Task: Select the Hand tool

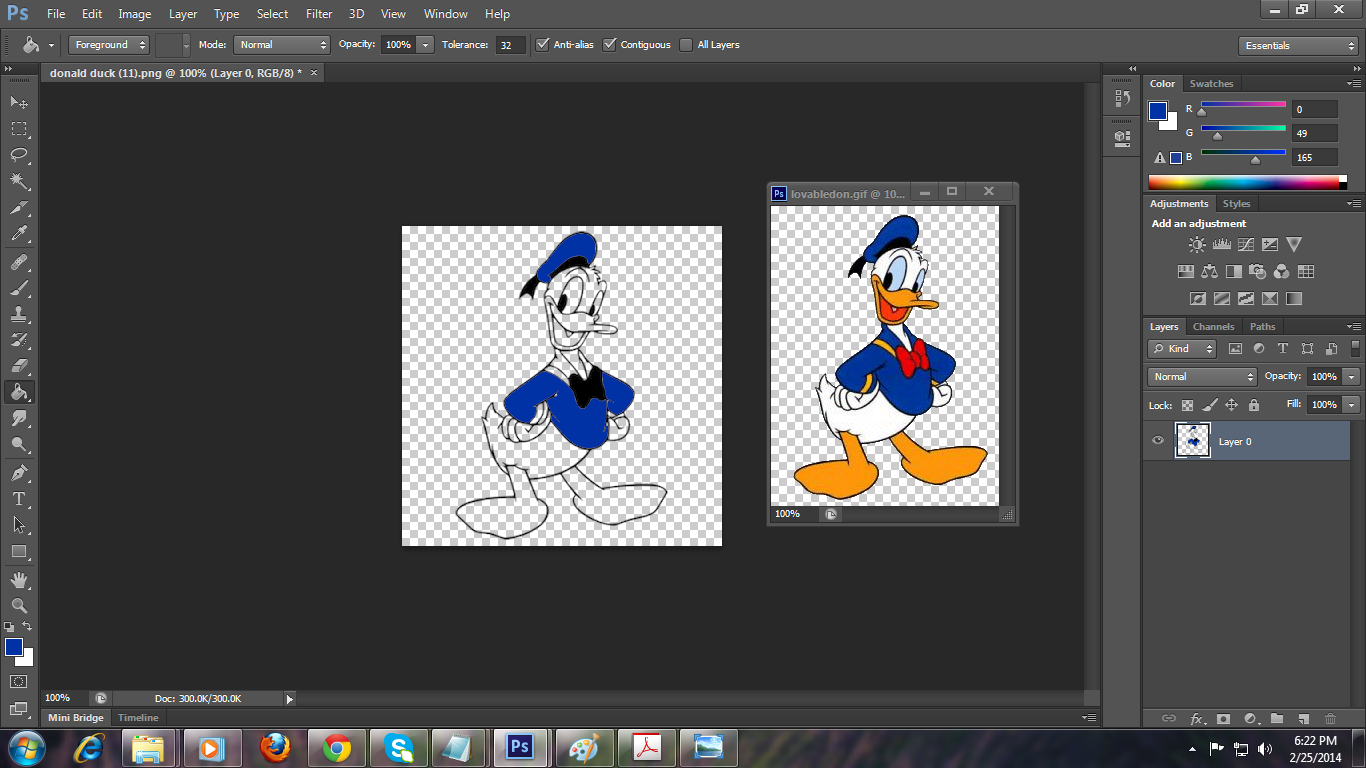Action: (x=19, y=580)
